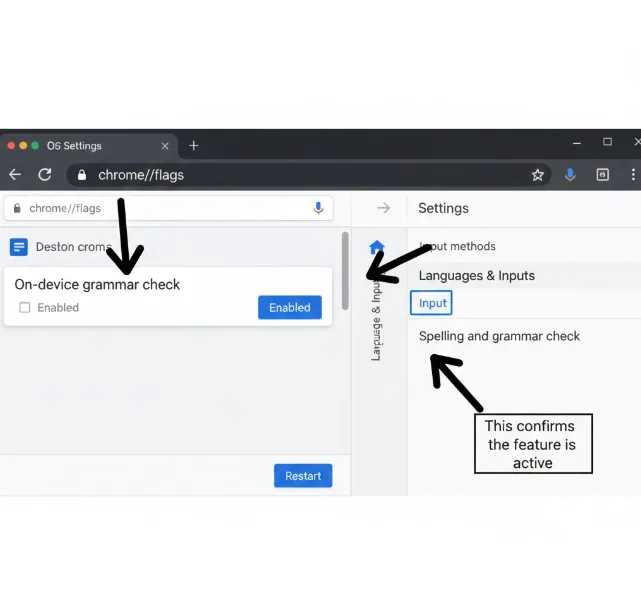641x592 pixels.
Task: Click the flags page vertical scrollbar
Action: coord(345,272)
